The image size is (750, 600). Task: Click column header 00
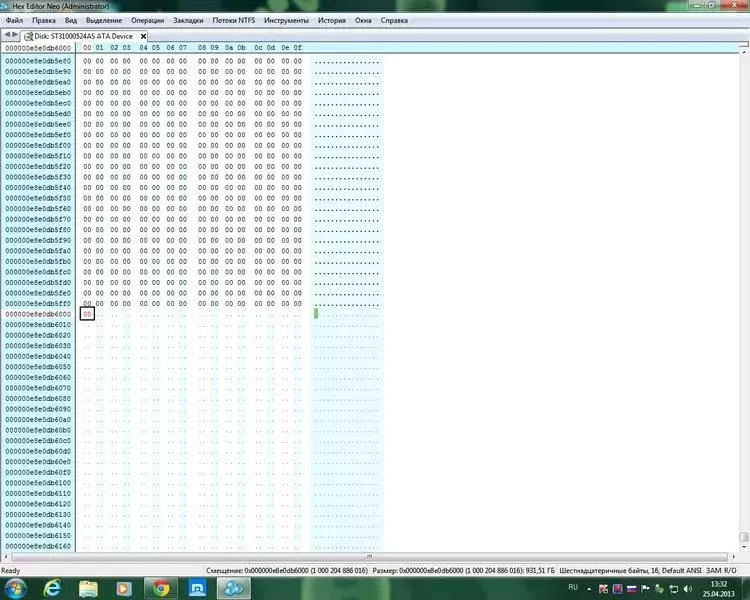pyautogui.click(x=87, y=48)
